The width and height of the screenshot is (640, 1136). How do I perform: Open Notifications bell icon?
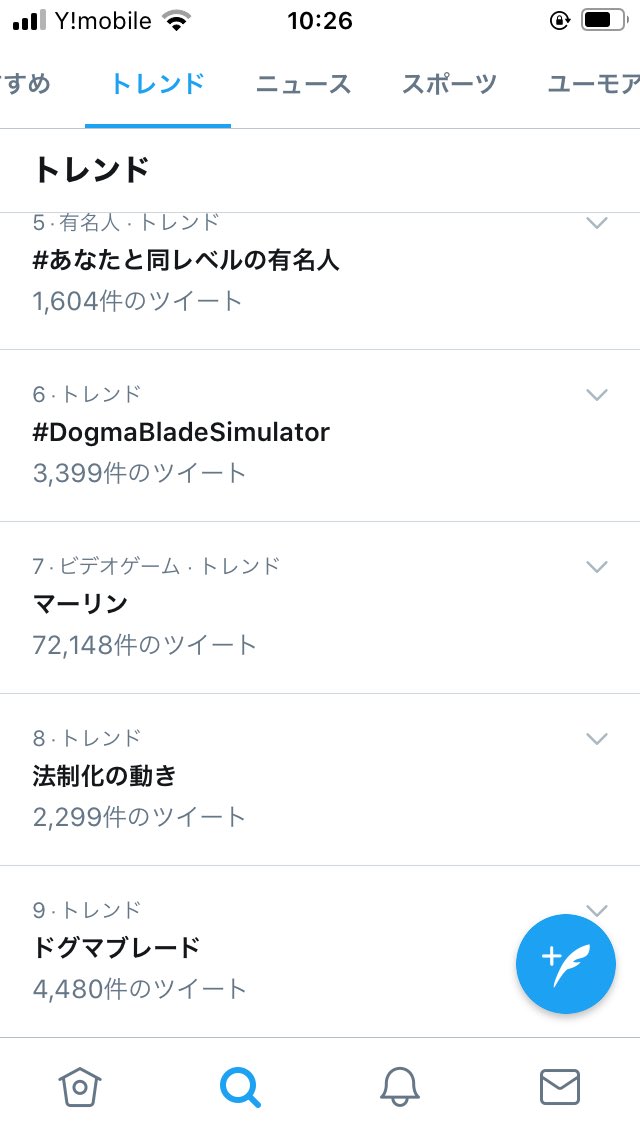click(400, 1087)
